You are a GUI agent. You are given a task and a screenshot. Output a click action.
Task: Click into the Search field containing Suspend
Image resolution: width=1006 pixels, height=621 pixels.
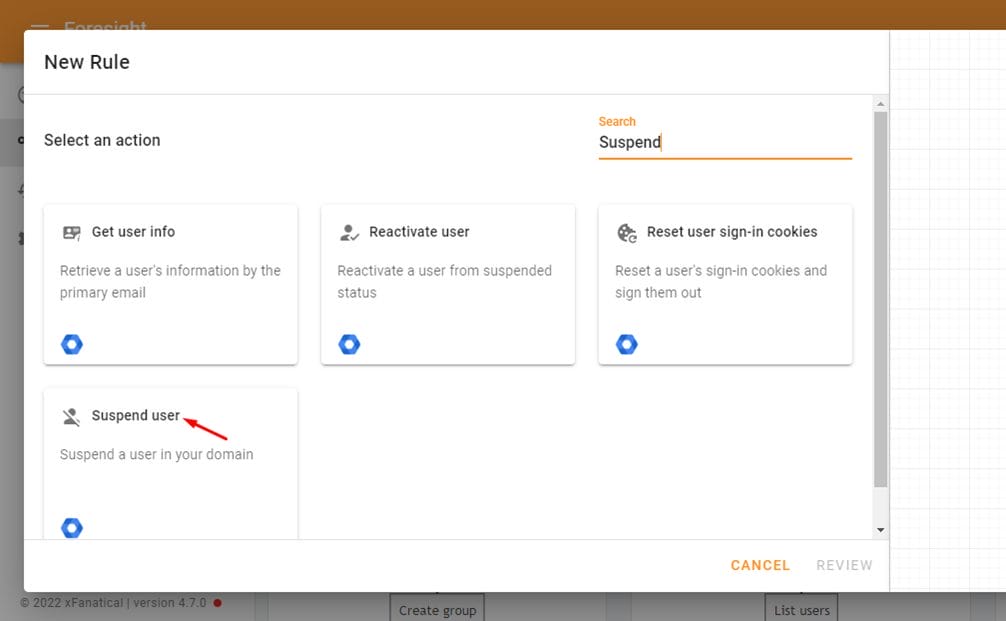[x=725, y=142]
